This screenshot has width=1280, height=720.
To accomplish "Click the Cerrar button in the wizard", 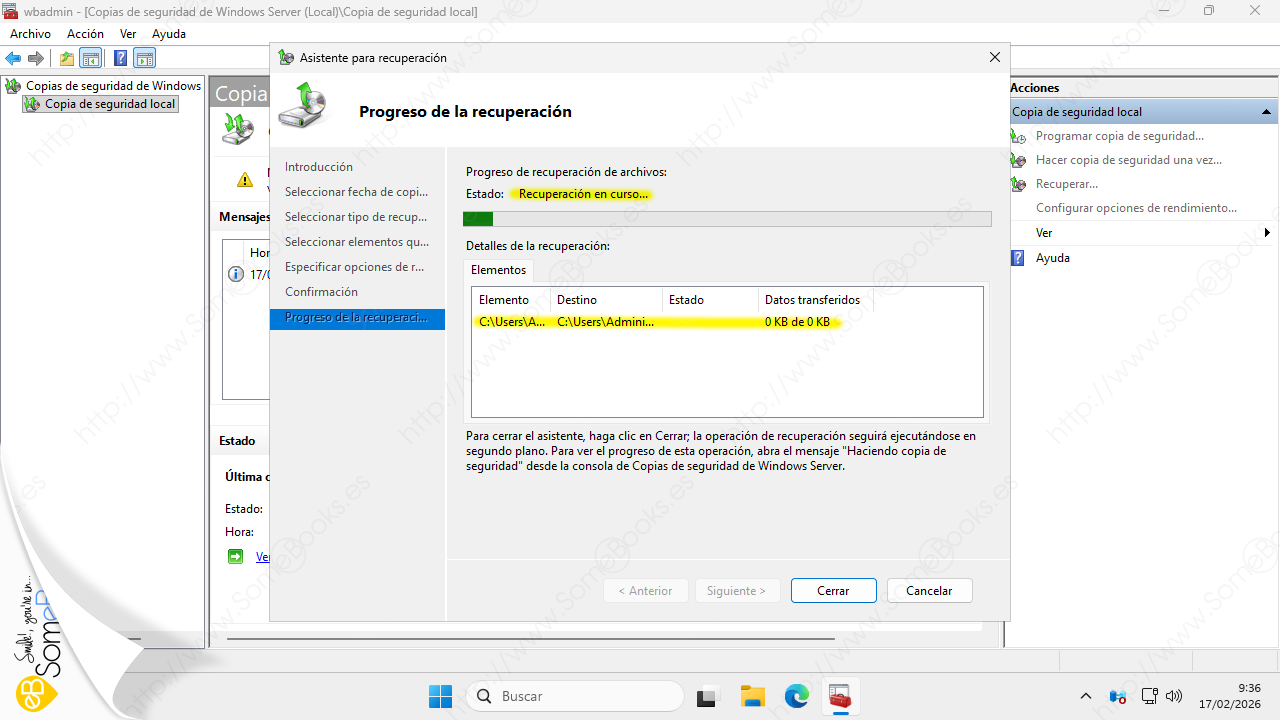I will [833, 591].
